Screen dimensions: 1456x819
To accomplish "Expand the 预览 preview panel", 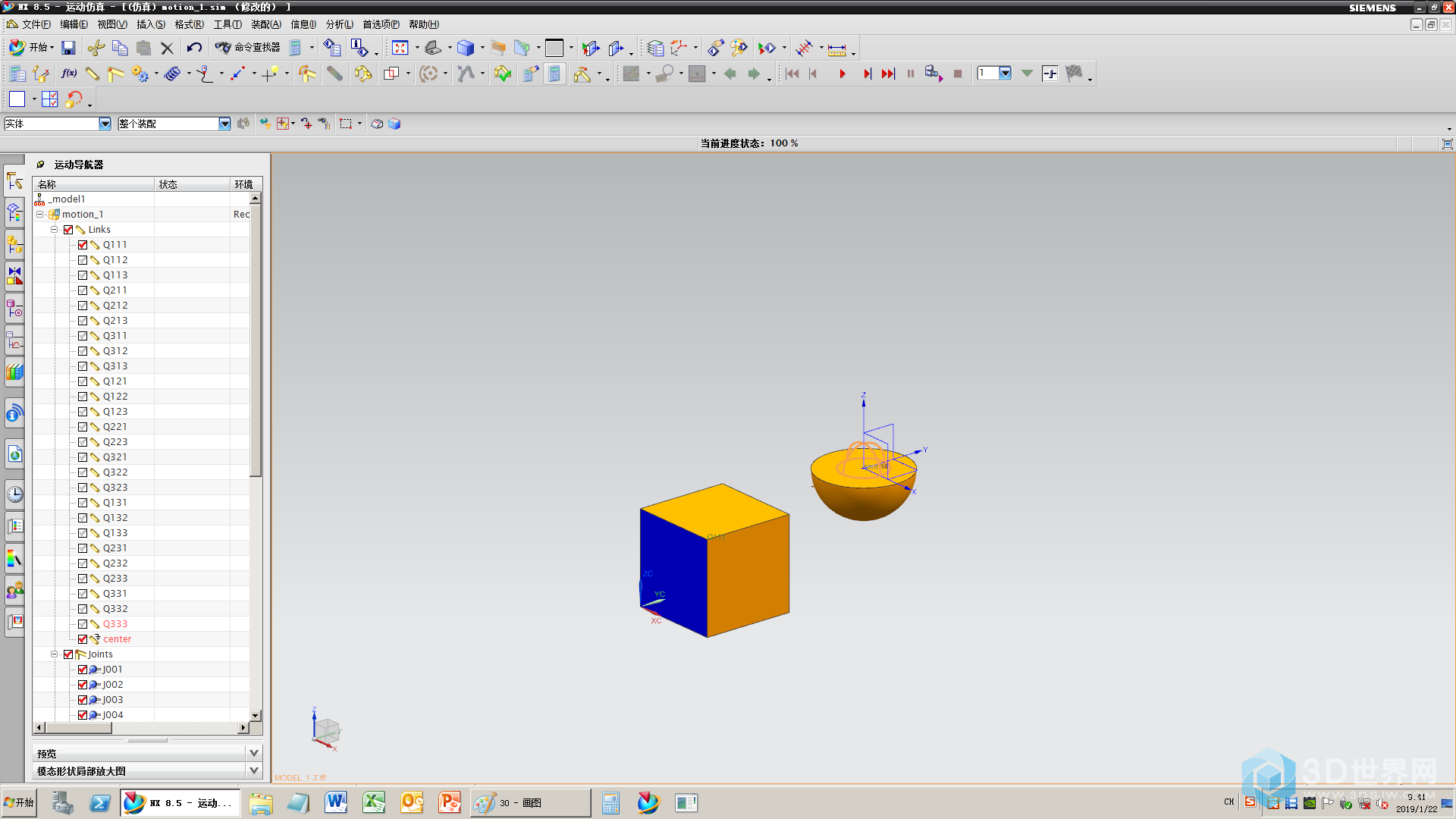I will point(254,753).
